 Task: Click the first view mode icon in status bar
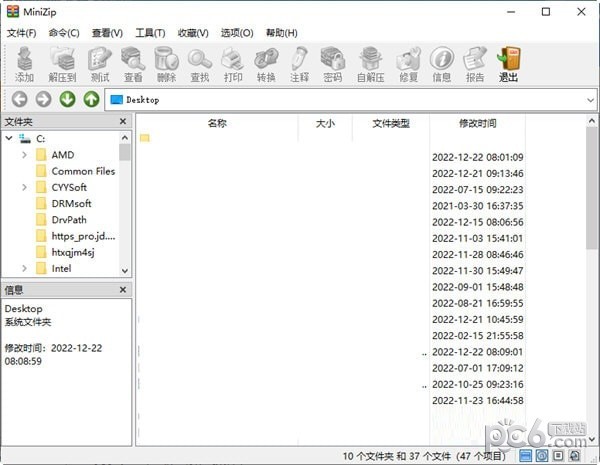[x=525, y=455]
